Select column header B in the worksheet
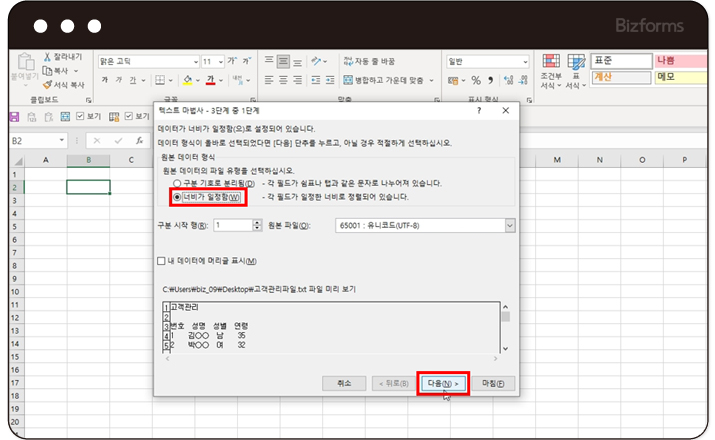This screenshot has width=715, height=440. click(x=88, y=161)
